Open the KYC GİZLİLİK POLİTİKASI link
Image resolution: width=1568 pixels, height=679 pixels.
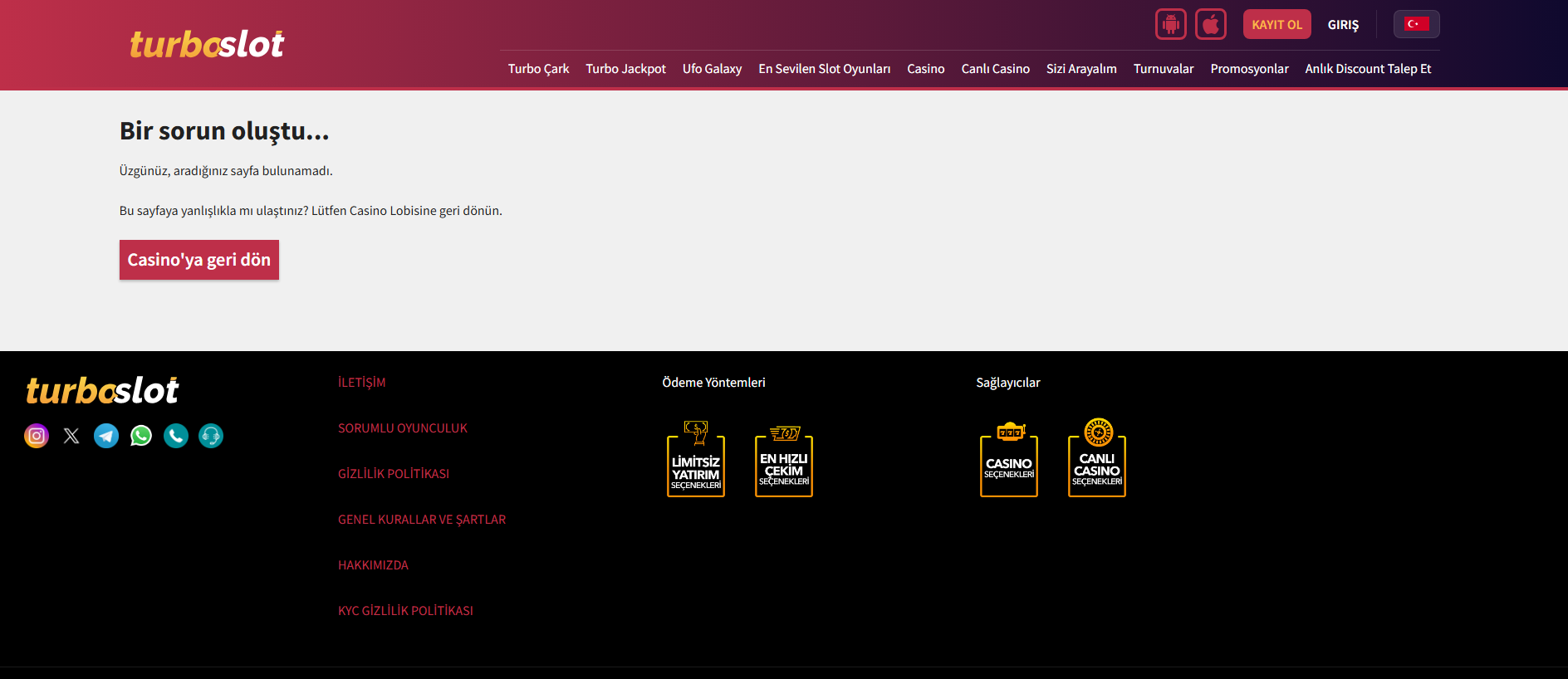point(406,611)
